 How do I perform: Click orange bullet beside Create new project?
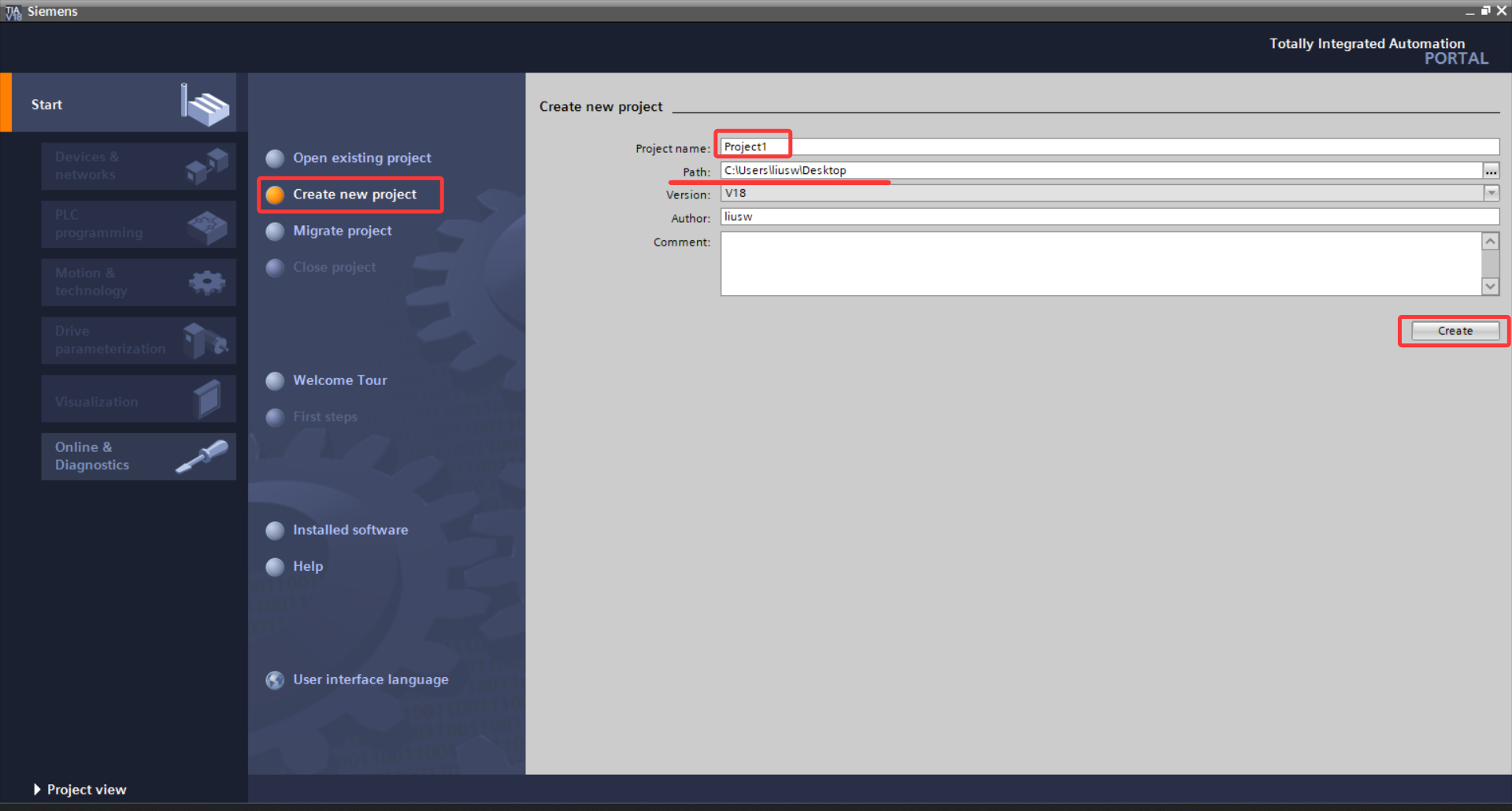pyautogui.click(x=275, y=195)
